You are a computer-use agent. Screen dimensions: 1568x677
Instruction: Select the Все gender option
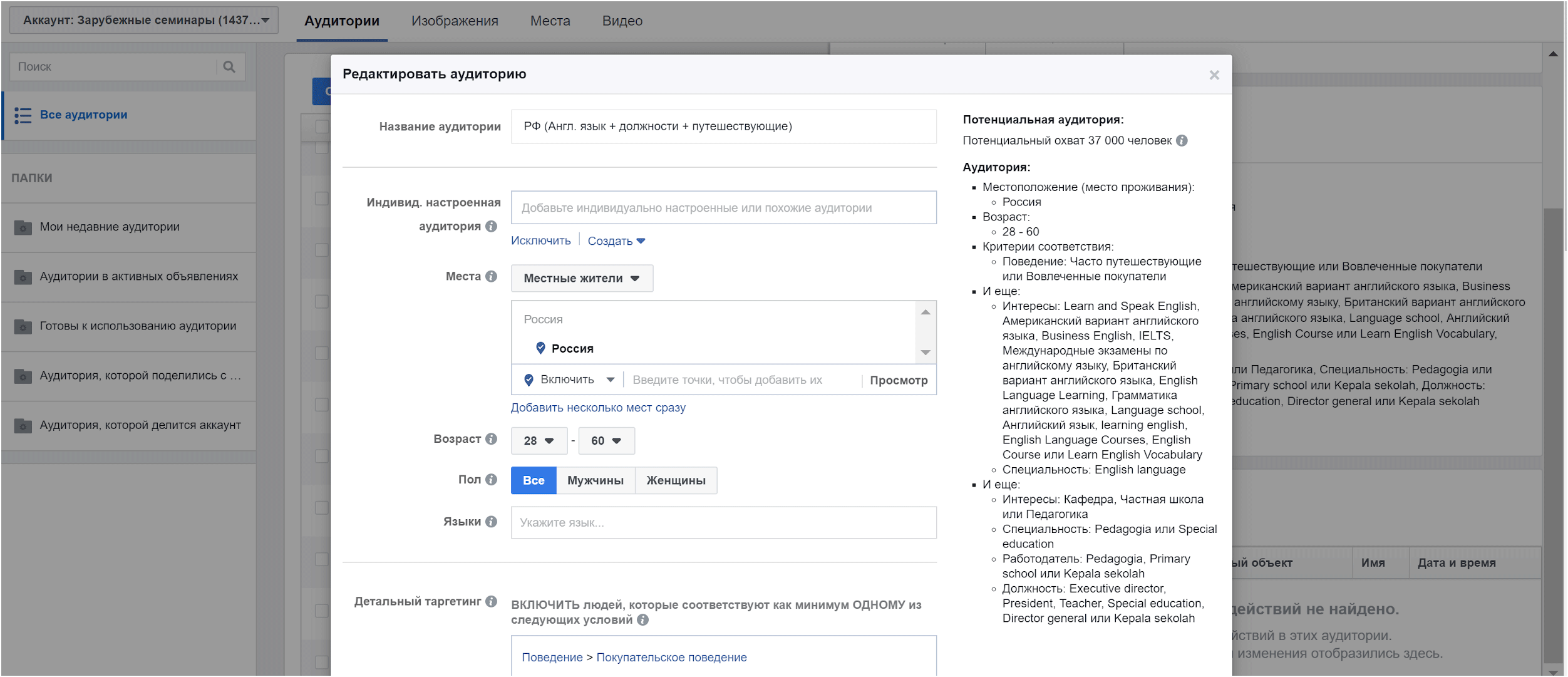[534, 480]
